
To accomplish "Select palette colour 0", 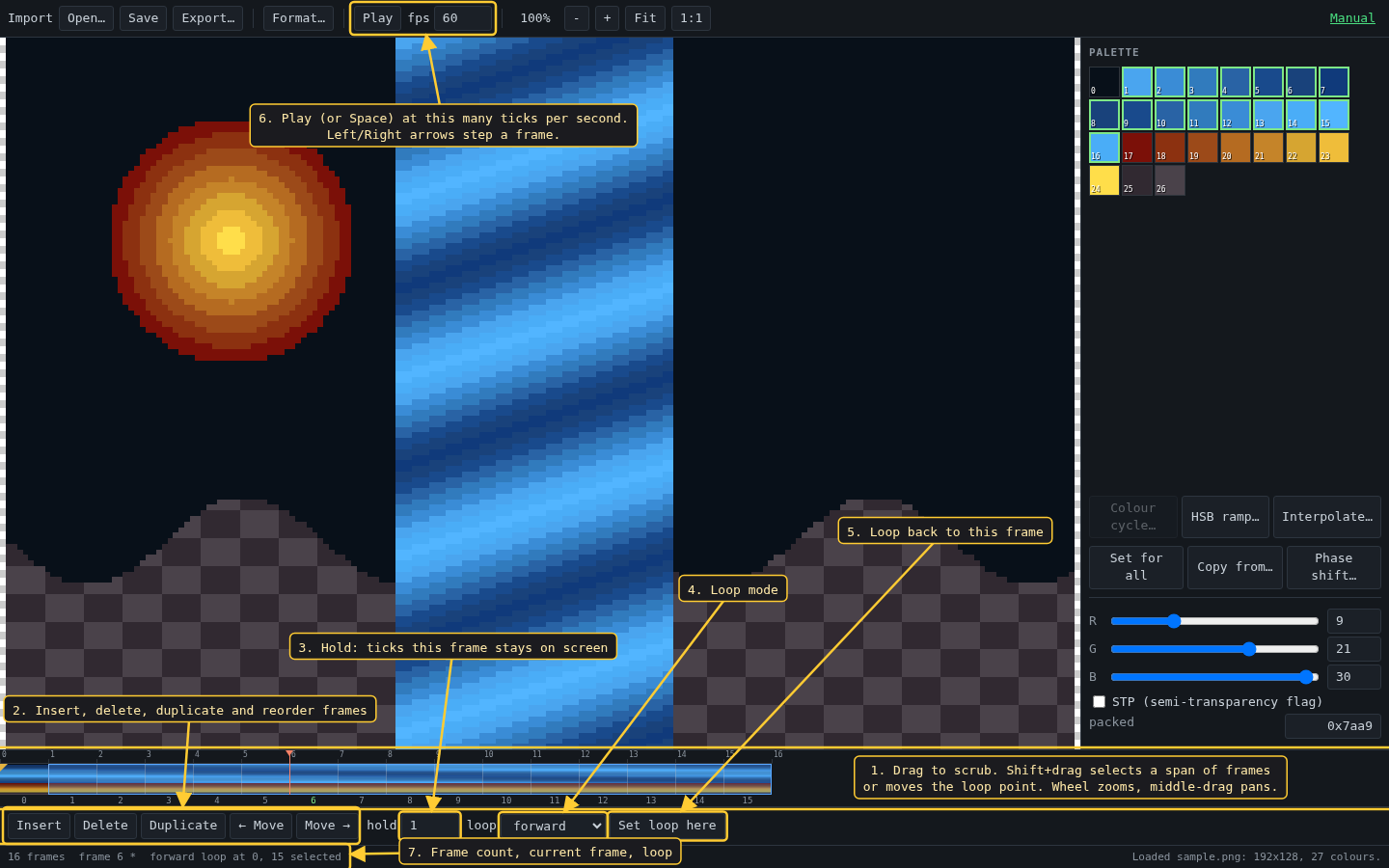I will pos(1104,82).
